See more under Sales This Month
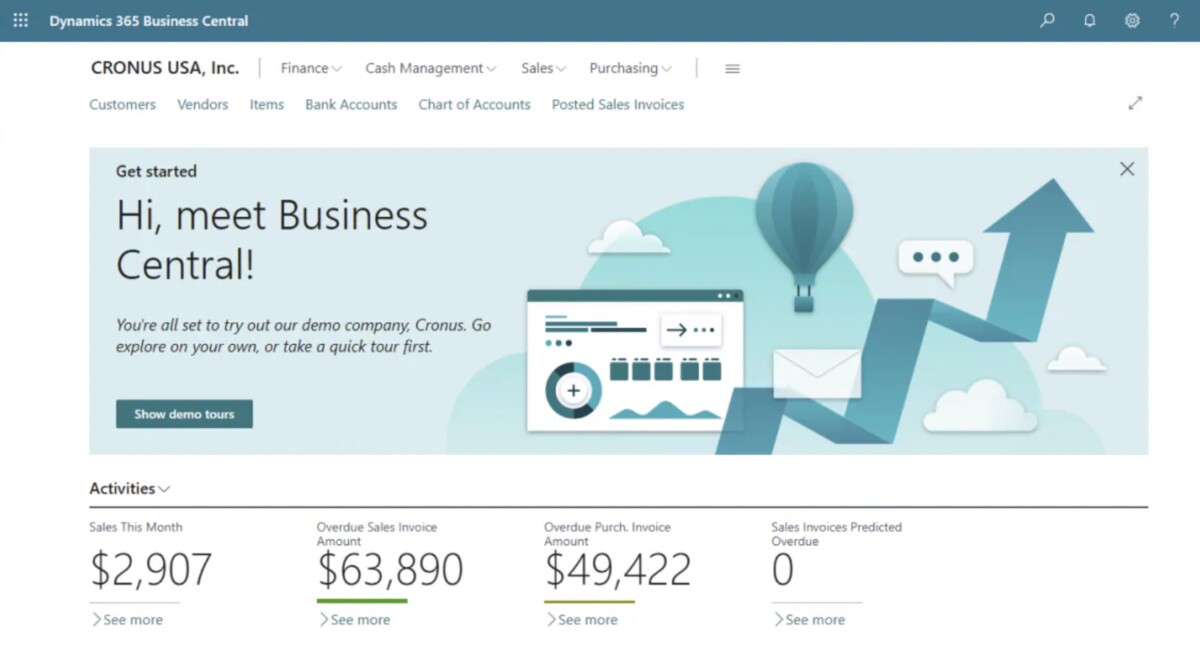This screenshot has width=1200, height=653. click(127, 620)
